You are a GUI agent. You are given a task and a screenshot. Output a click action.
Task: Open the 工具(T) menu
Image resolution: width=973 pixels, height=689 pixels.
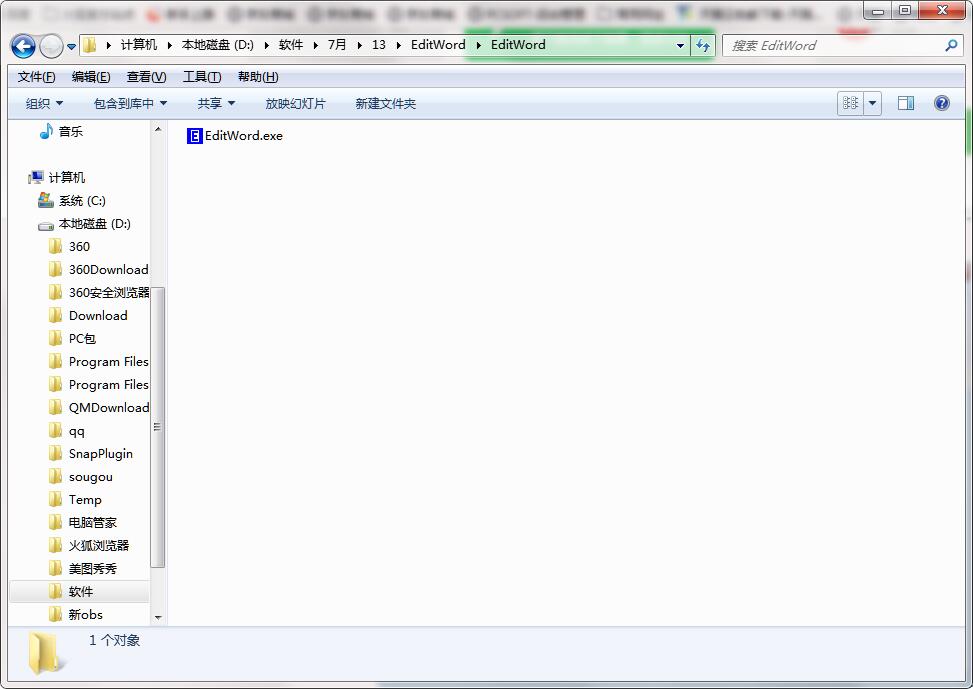click(201, 77)
